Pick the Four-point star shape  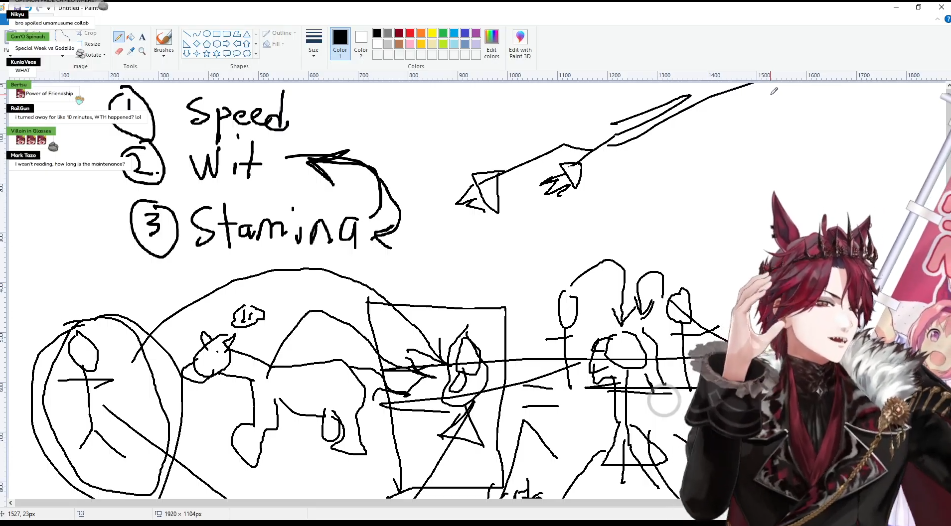(x=197, y=53)
